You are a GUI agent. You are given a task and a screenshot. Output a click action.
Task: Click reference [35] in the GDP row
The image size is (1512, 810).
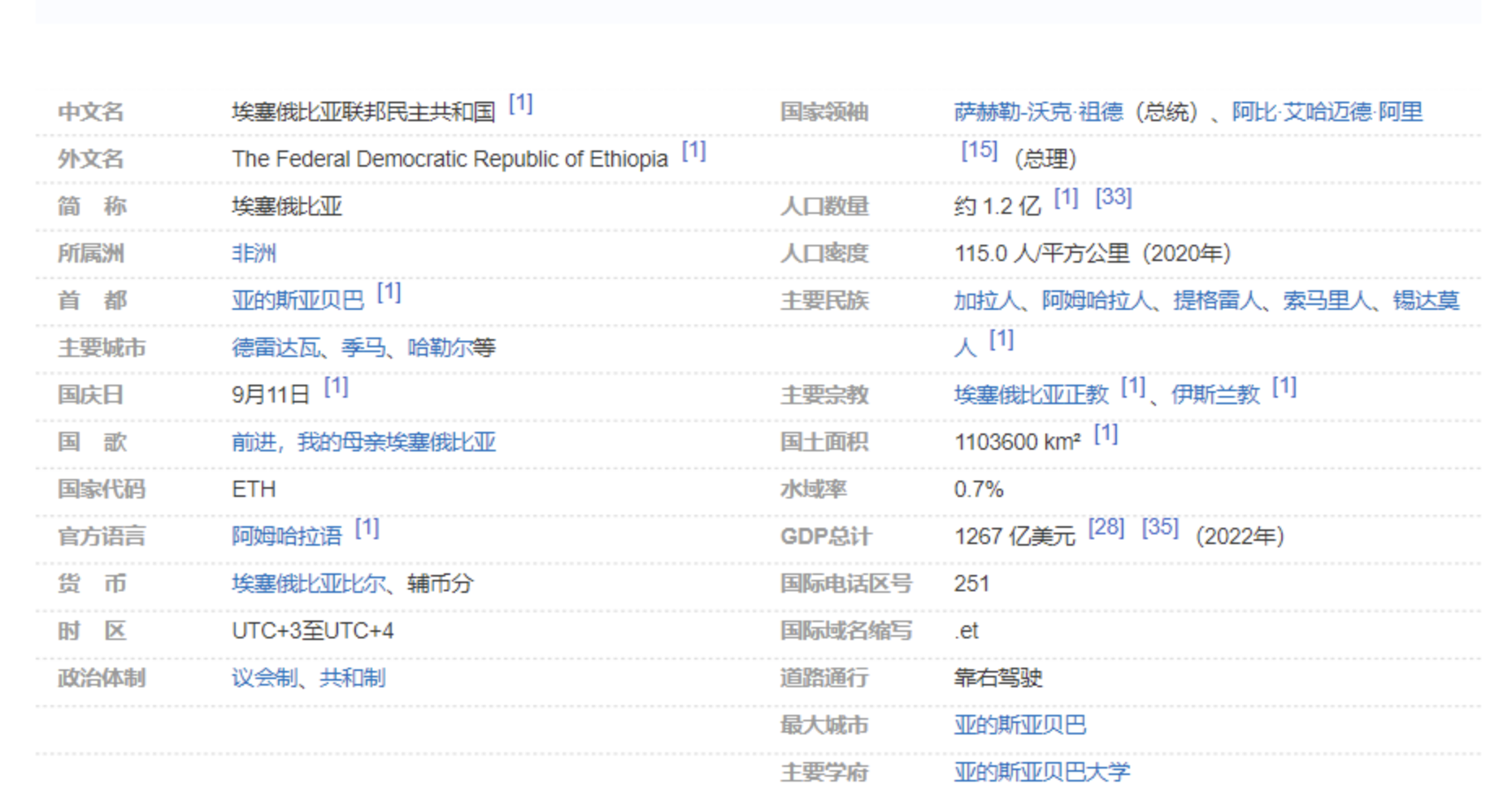coord(1160,529)
